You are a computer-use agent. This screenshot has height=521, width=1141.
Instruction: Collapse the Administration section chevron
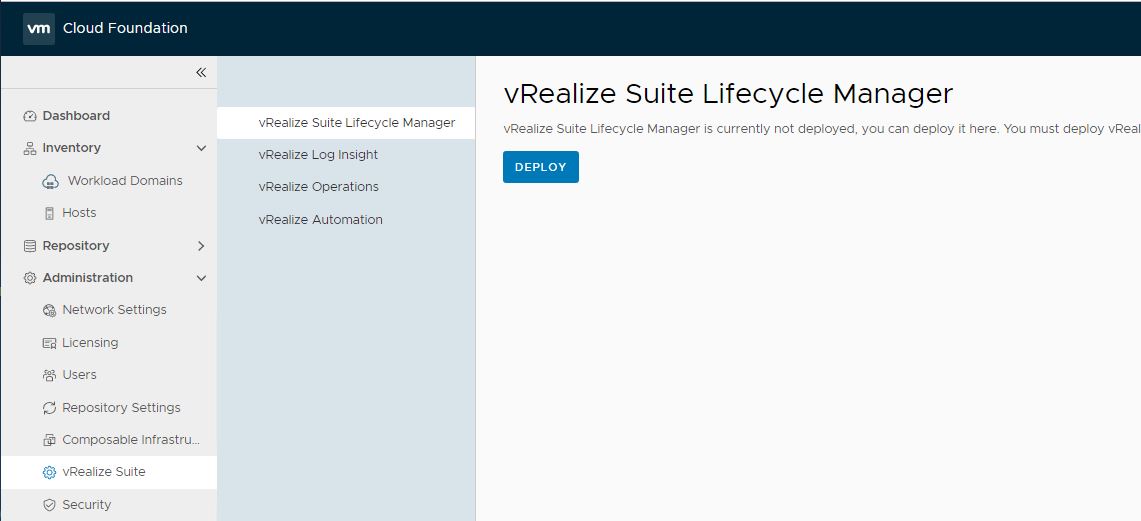click(201, 278)
